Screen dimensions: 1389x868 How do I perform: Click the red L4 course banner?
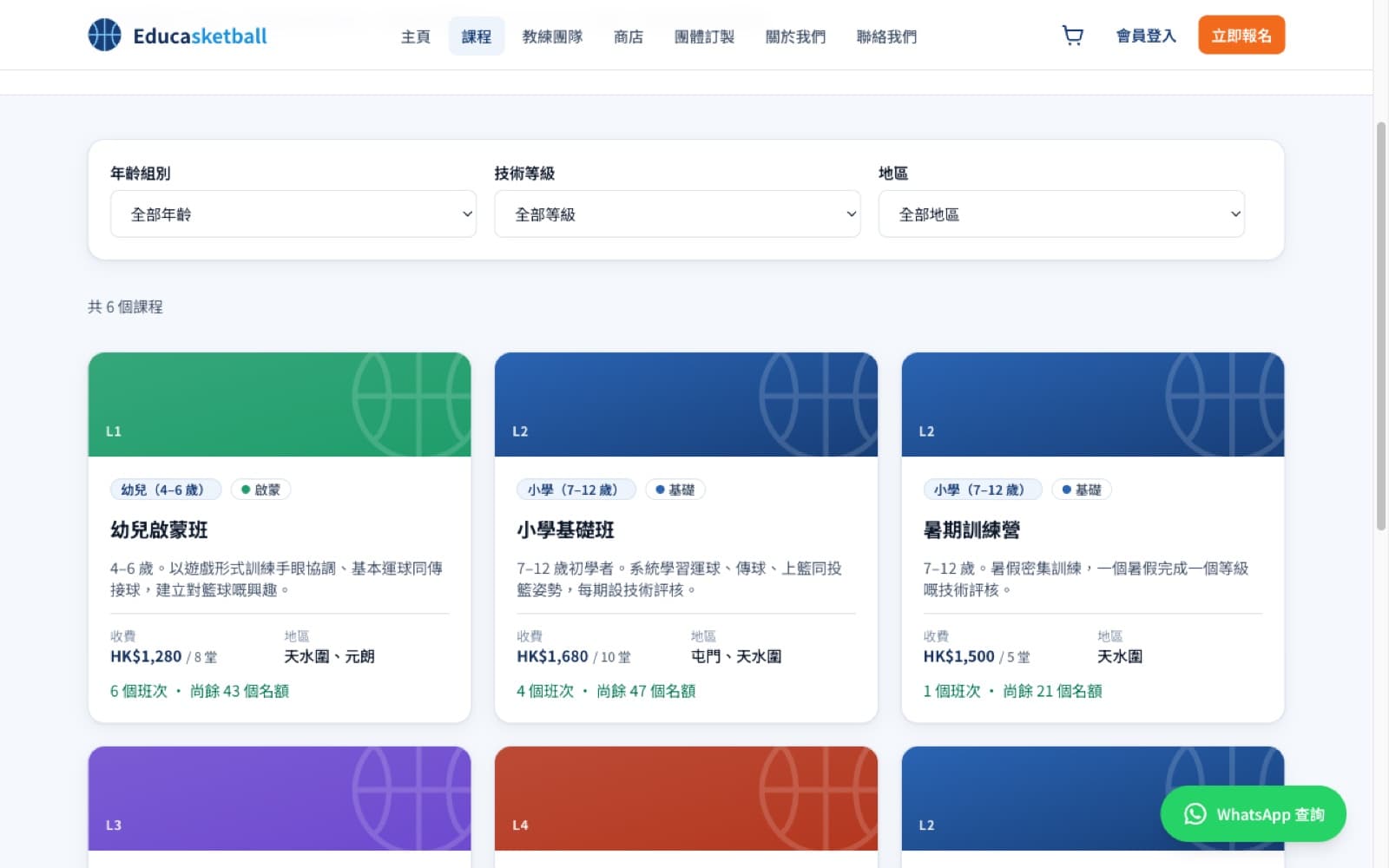click(686, 799)
